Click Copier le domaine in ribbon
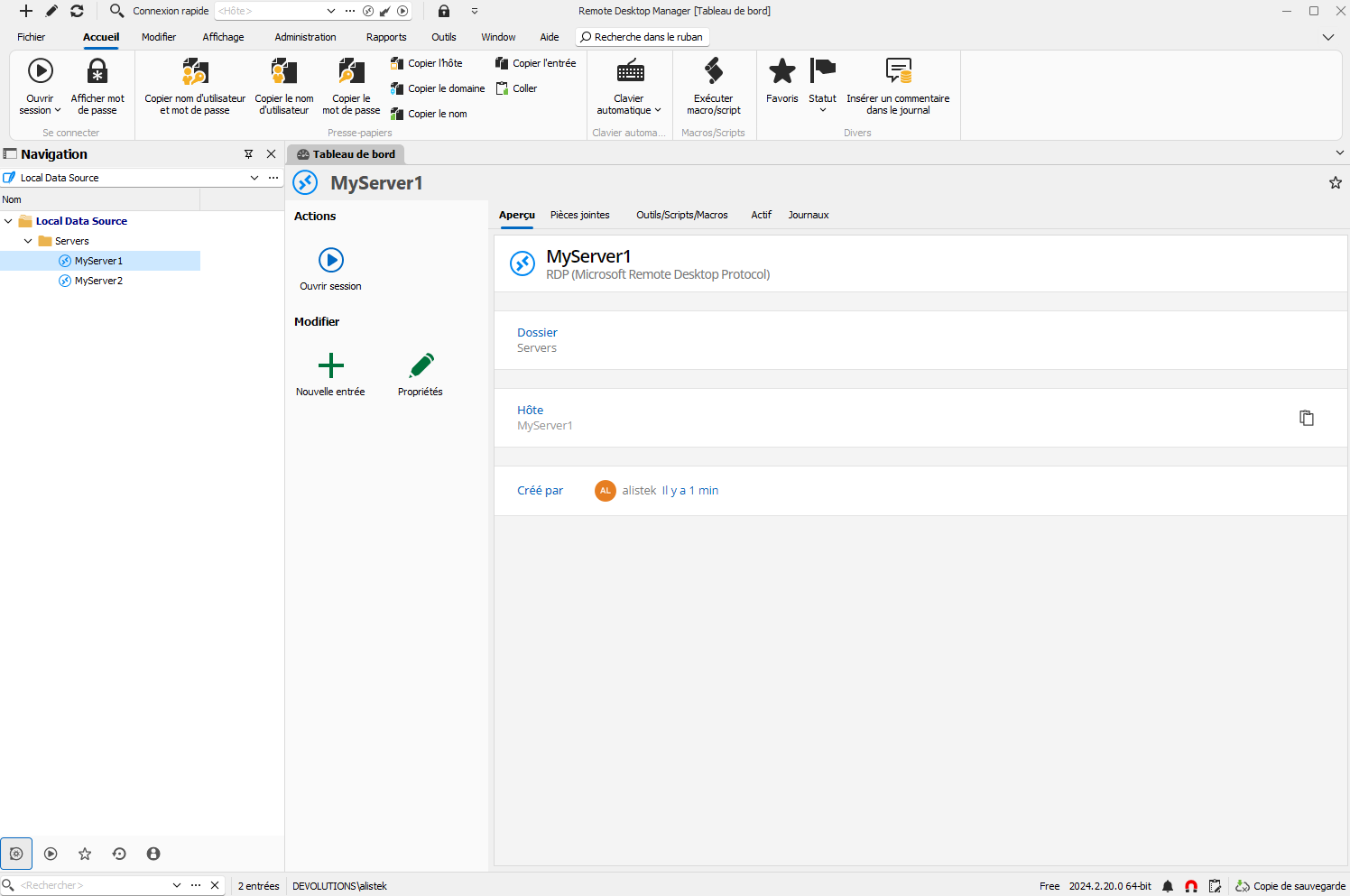The image size is (1350, 896). coord(438,88)
